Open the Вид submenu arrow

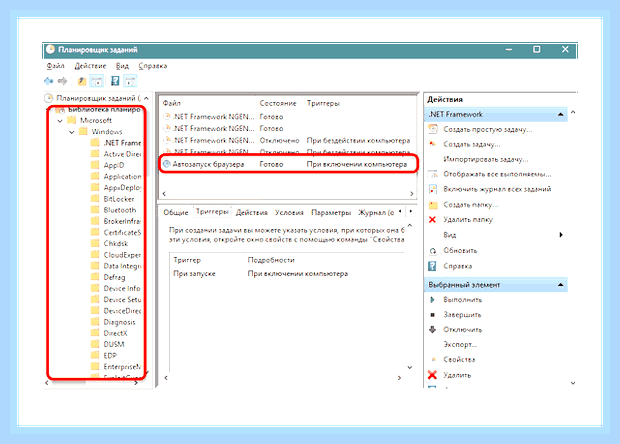(x=561, y=234)
